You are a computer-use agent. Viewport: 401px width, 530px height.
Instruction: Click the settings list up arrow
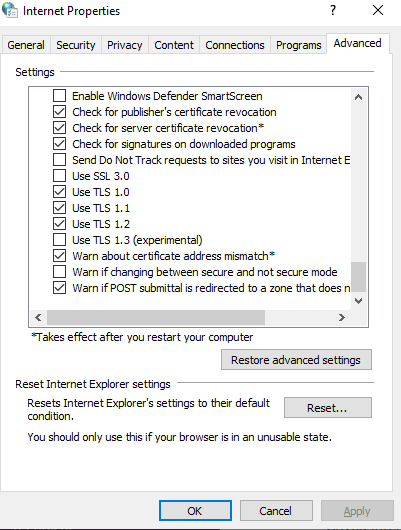[x=358, y=98]
